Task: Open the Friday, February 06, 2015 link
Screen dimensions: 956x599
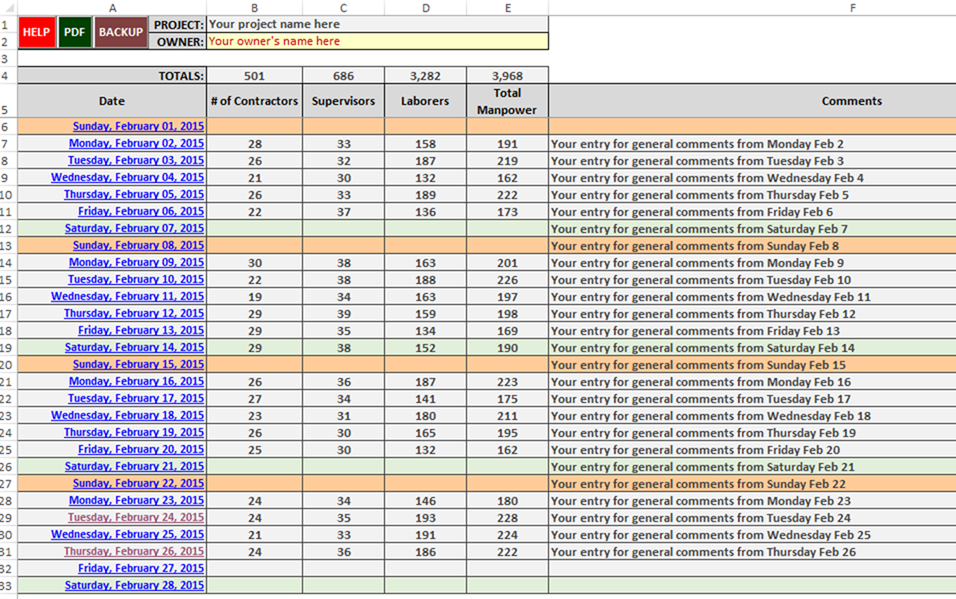Action: (x=141, y=212)
